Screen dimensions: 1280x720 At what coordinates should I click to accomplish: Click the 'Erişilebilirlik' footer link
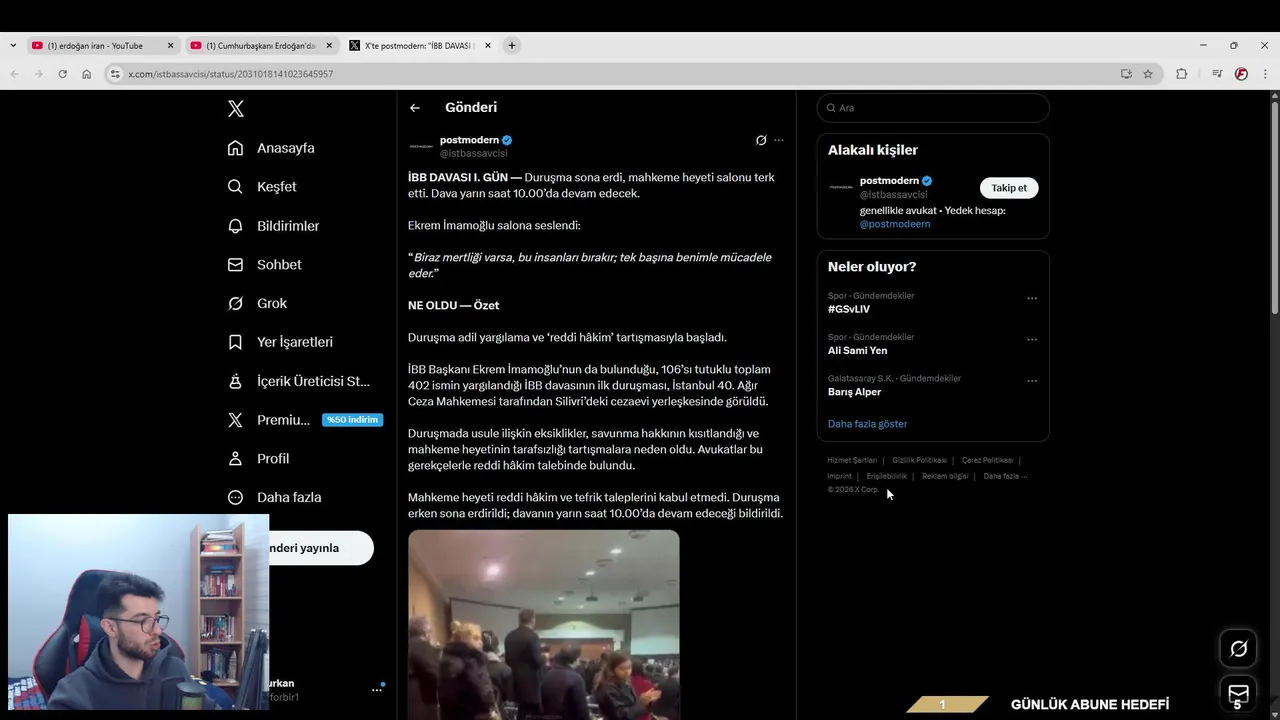887,476
